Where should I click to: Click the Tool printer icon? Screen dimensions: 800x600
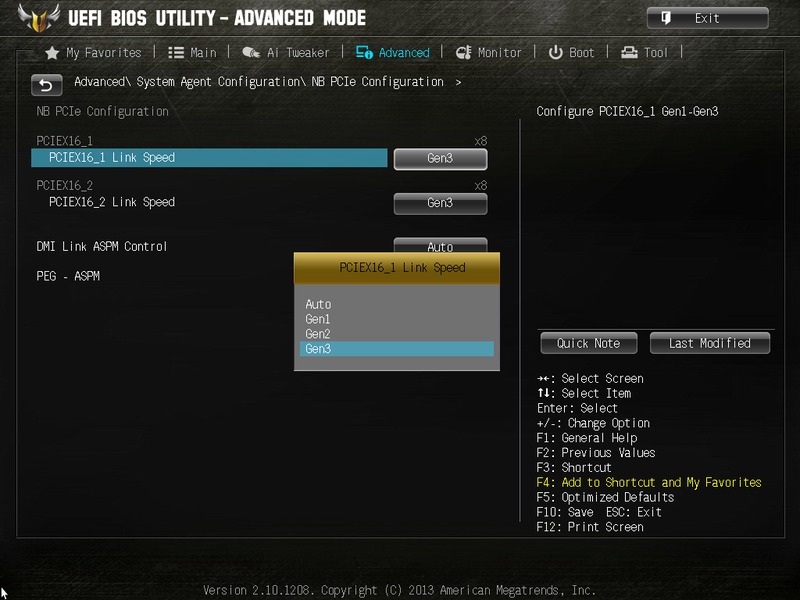click(630, 53)
